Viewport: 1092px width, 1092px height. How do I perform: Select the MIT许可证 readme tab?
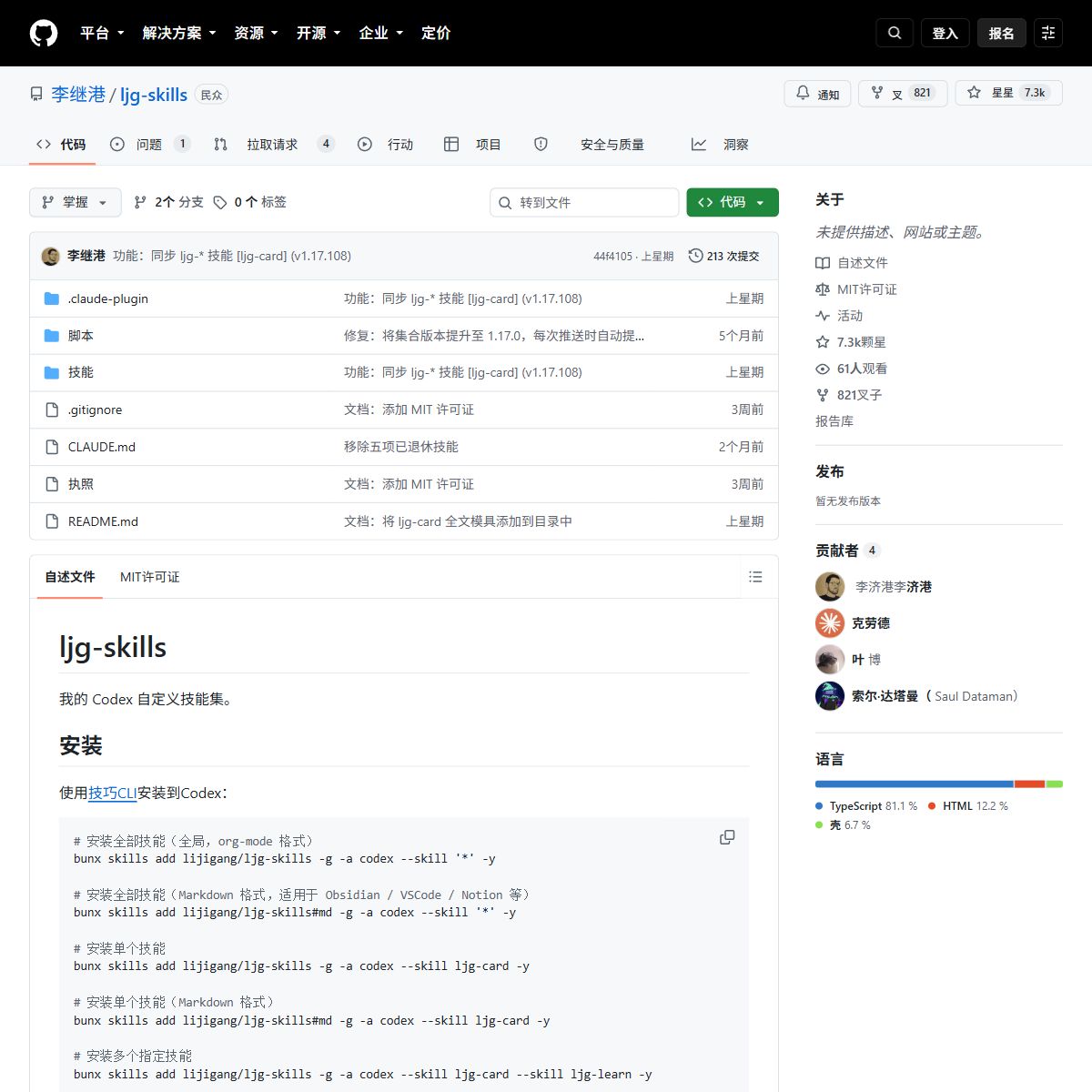(x=150, y=577)
